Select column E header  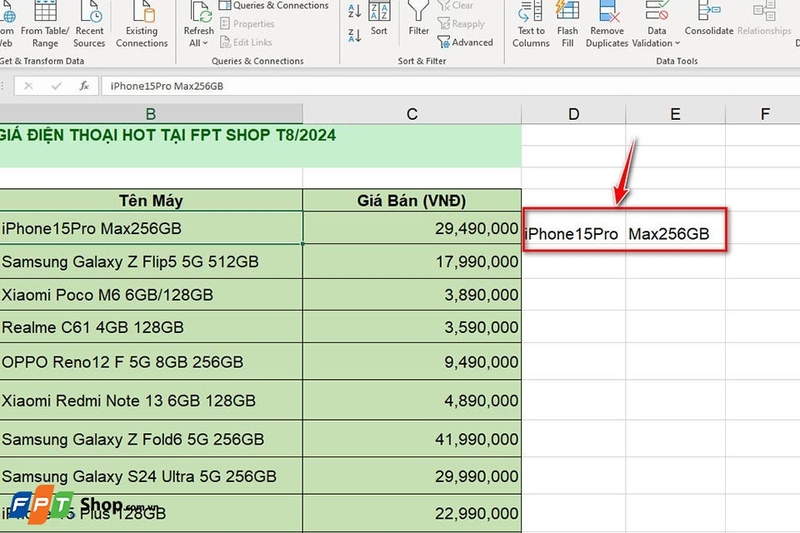pyautogui.click(x=675, y=114)
